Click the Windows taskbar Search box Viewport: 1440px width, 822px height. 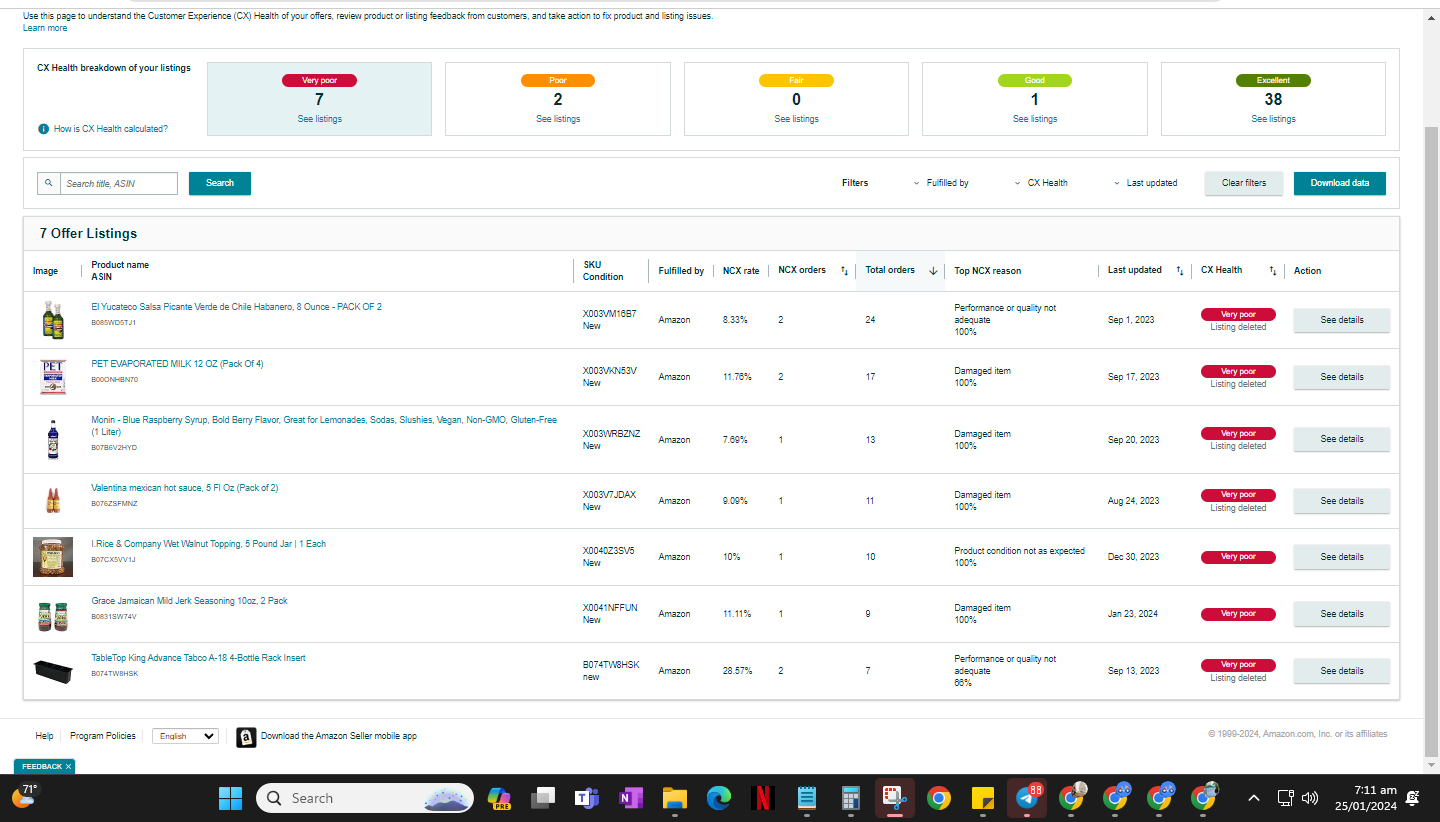(365, 798)
